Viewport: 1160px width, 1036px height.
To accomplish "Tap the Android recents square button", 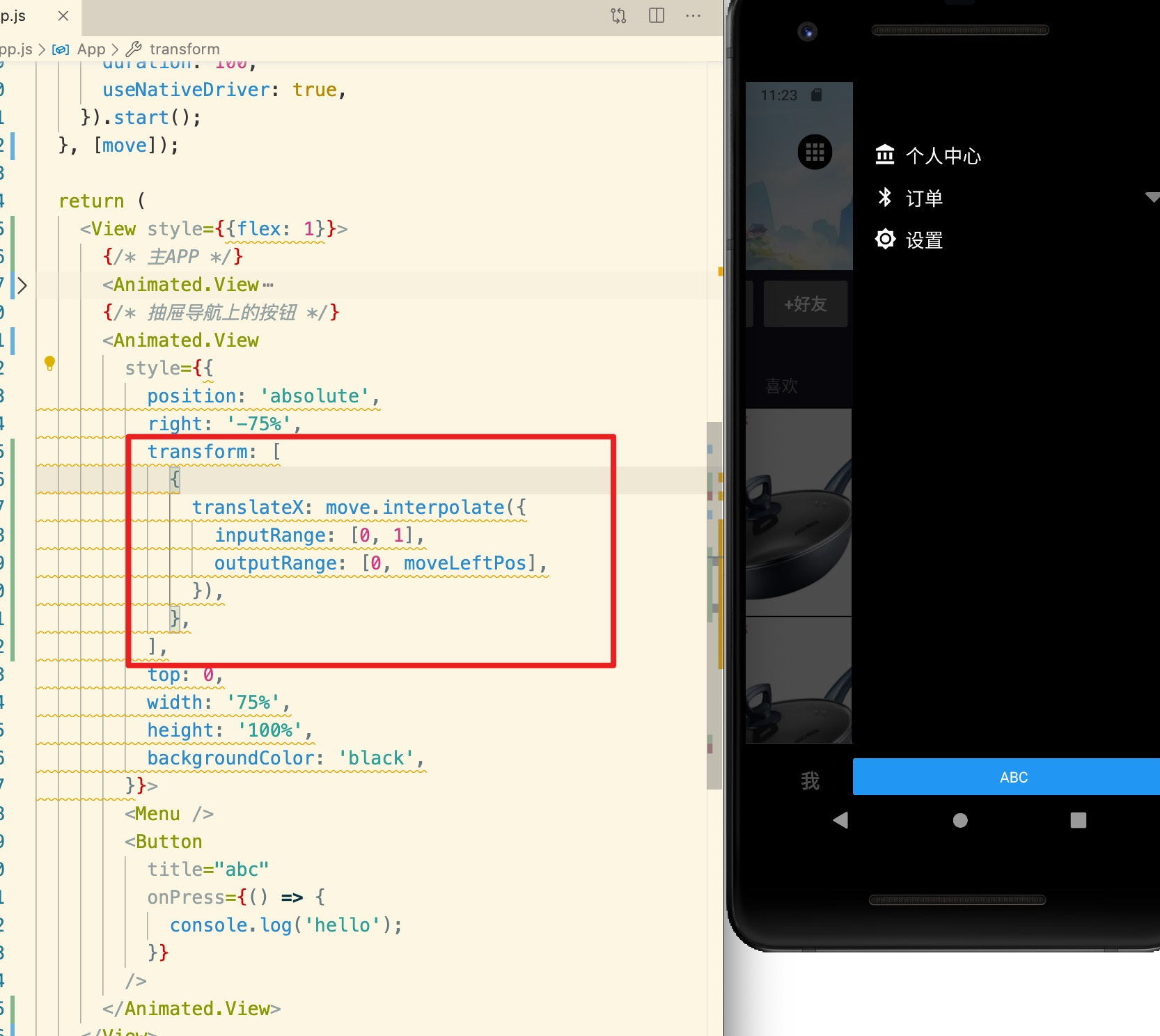I will 1079,820.
